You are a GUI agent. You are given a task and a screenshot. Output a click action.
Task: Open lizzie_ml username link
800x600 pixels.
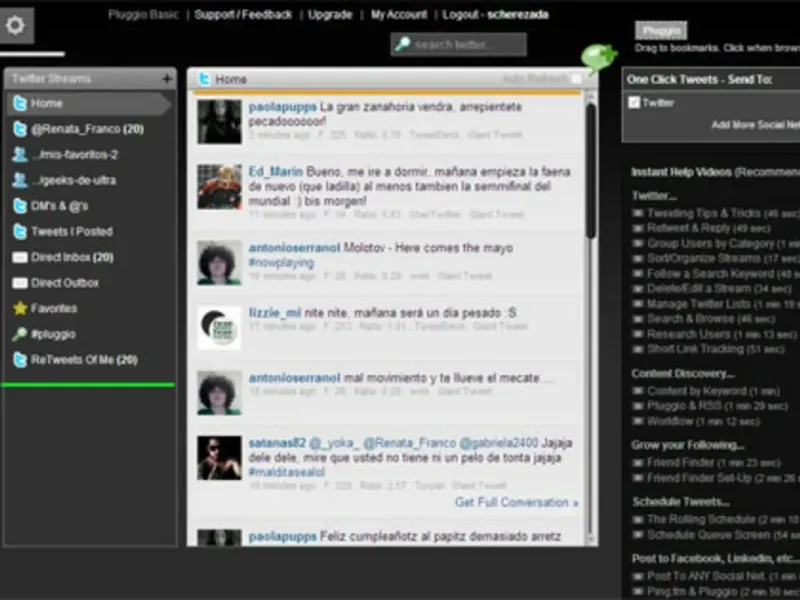(274, 313)
